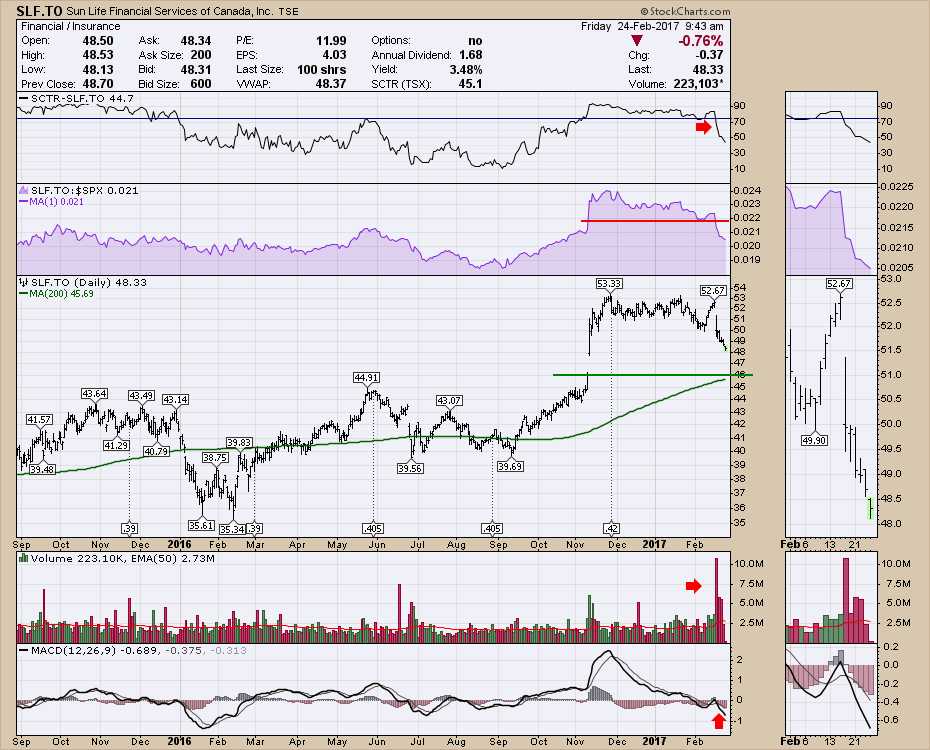Viewport: 930px width, 750px height.
Task: Click the Low value 48.13
Action: [98, 69]
